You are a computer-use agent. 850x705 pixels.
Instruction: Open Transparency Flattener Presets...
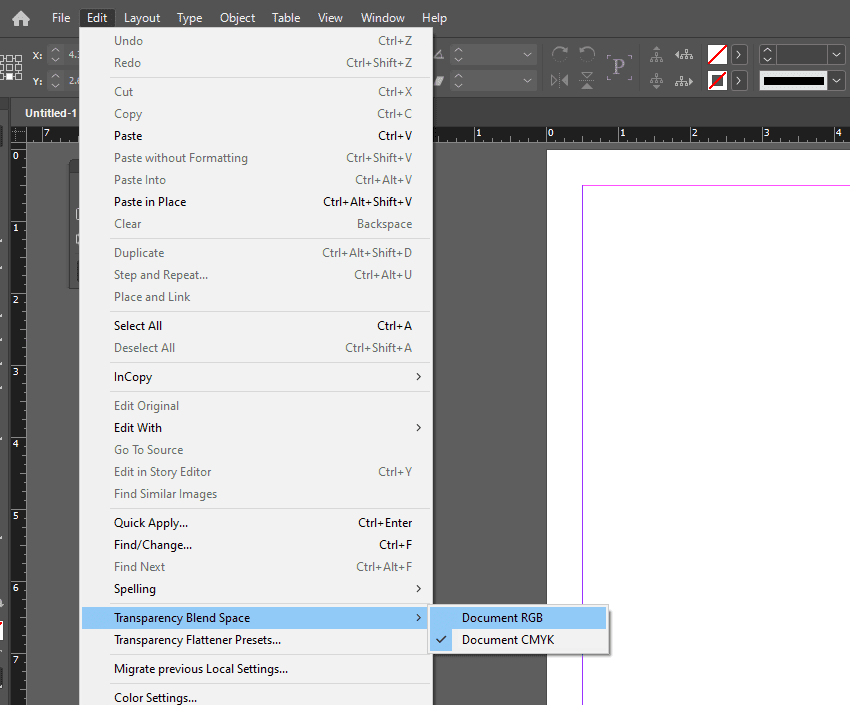coord(197,640)
